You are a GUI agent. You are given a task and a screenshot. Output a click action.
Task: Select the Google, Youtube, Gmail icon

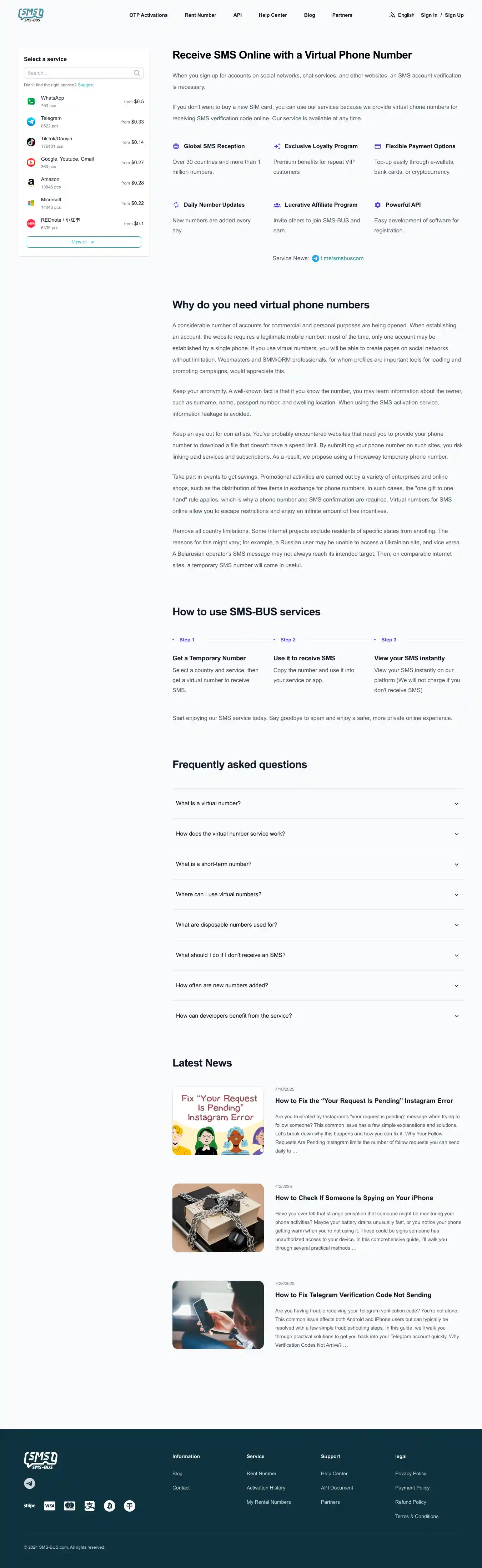click(x=31, y=162)
